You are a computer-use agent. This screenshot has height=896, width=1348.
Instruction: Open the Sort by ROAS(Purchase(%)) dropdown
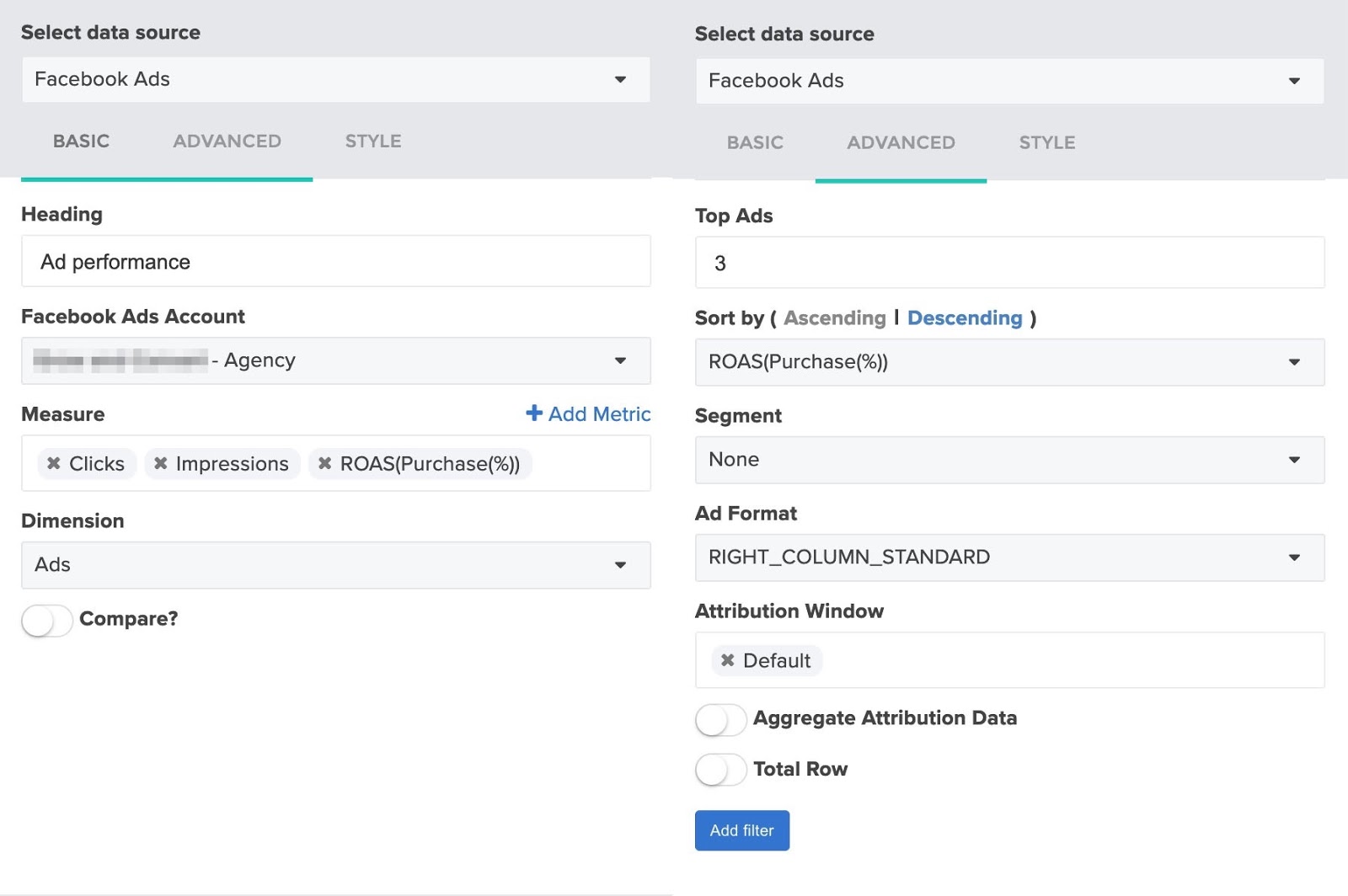tap(1009, 362)
